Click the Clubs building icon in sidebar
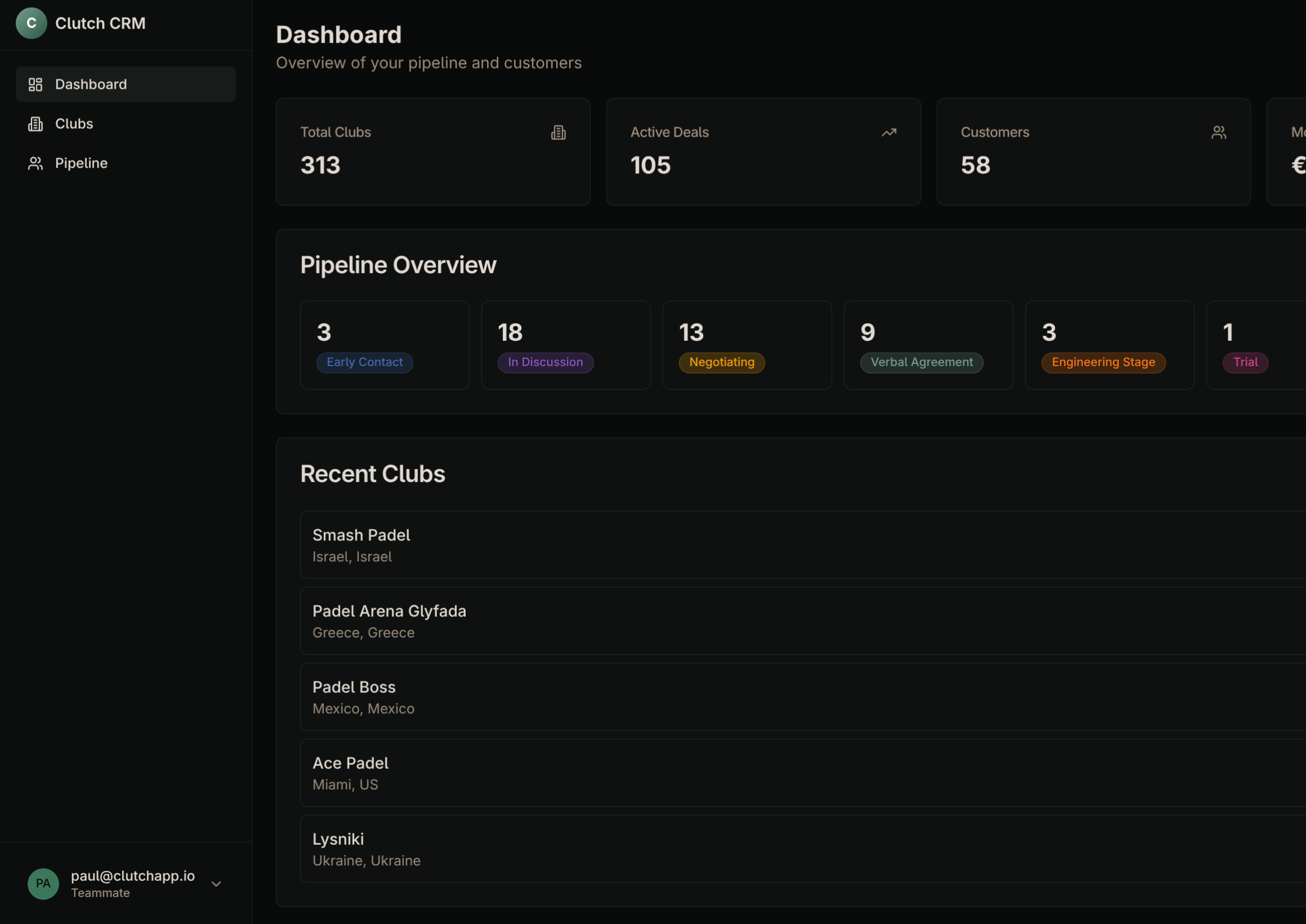Viewport: 1306px width, 924px height. coord(35,124)
